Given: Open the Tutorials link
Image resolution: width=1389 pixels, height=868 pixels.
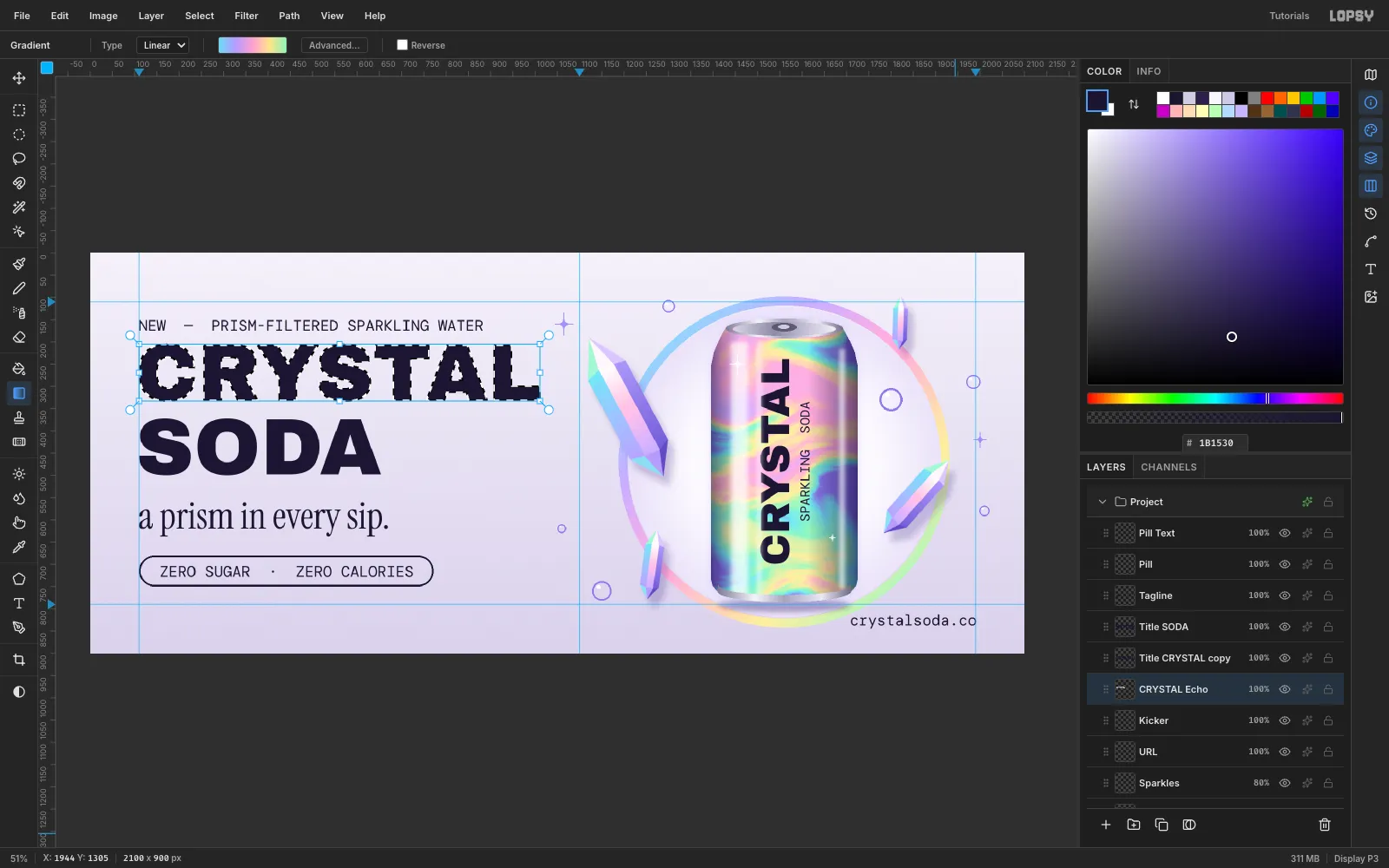Looking at the screenshot, I should click(1289, 16).
